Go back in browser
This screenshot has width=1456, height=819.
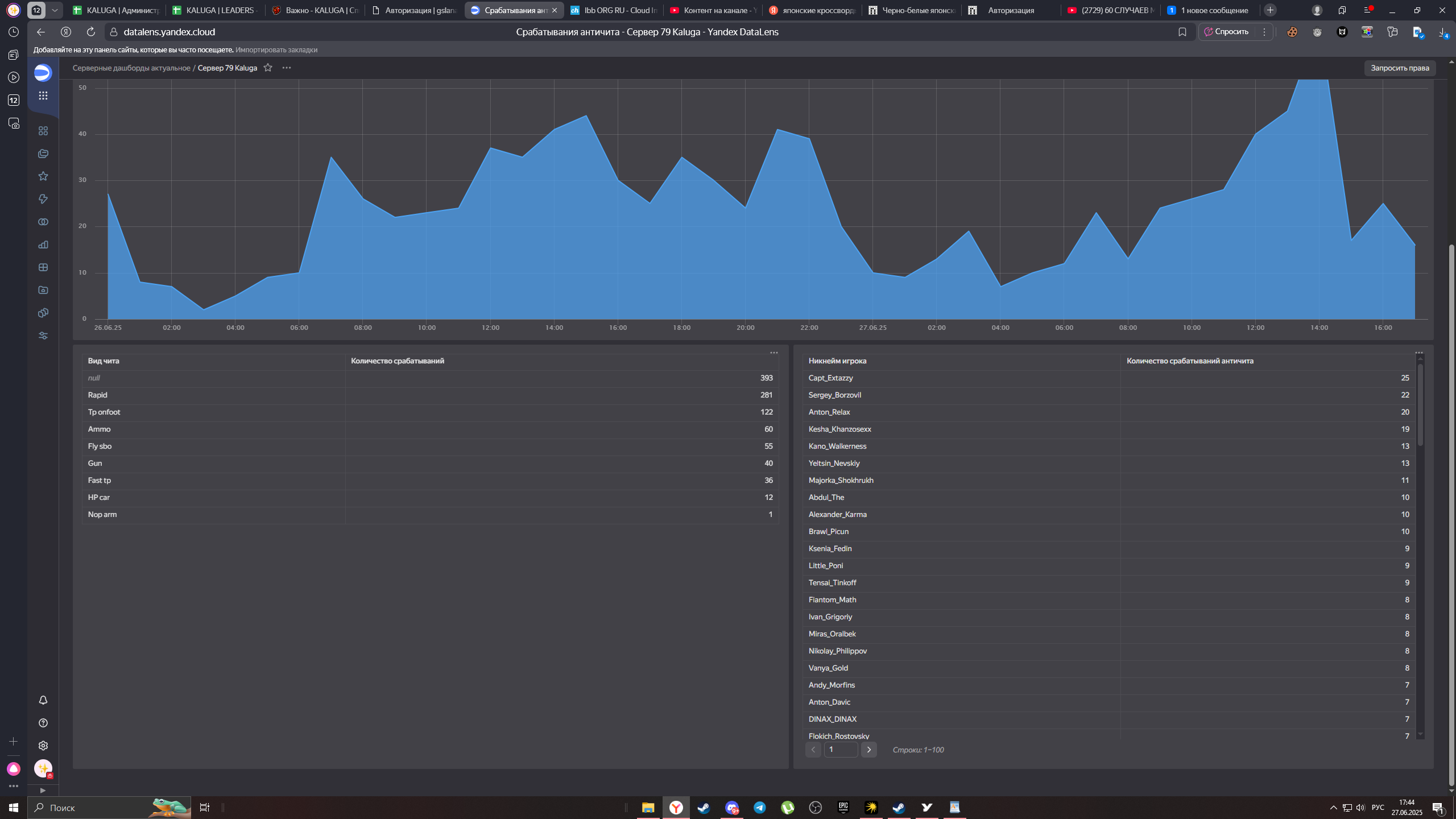(40, 32)
